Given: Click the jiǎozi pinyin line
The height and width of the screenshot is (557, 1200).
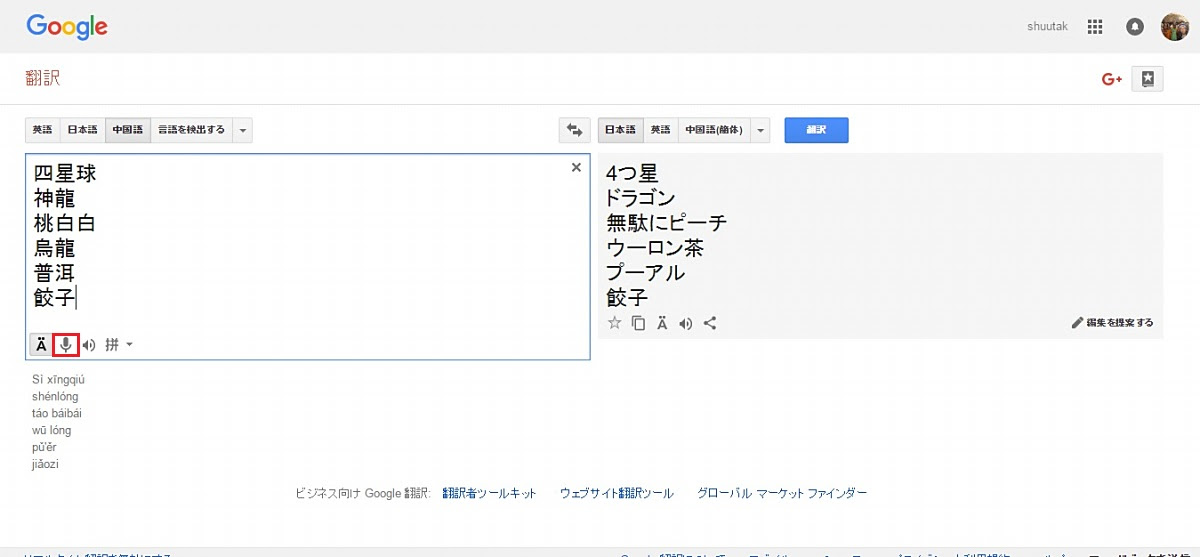Looking at the screenshot, I should 46,464.
